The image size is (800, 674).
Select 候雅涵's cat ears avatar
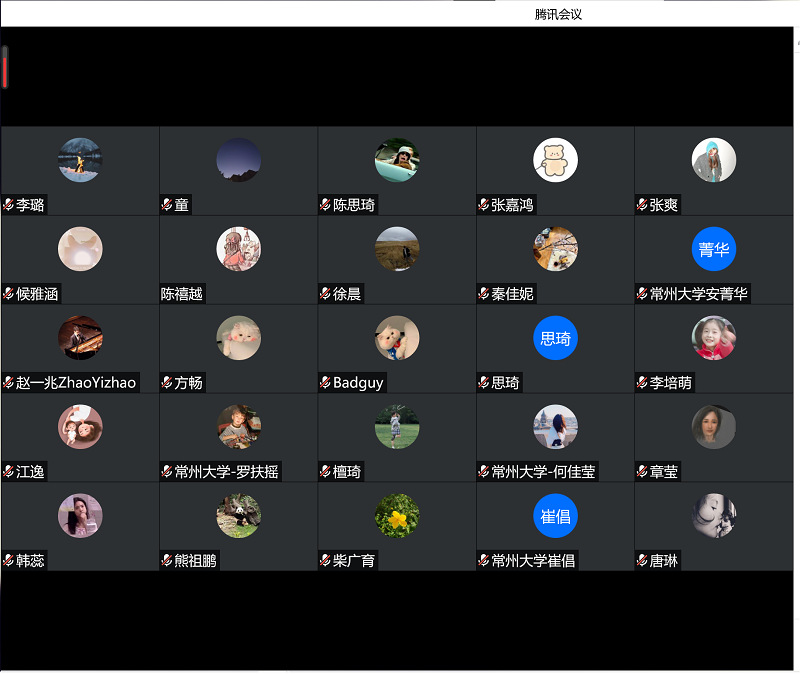click(x=80, y=249)
